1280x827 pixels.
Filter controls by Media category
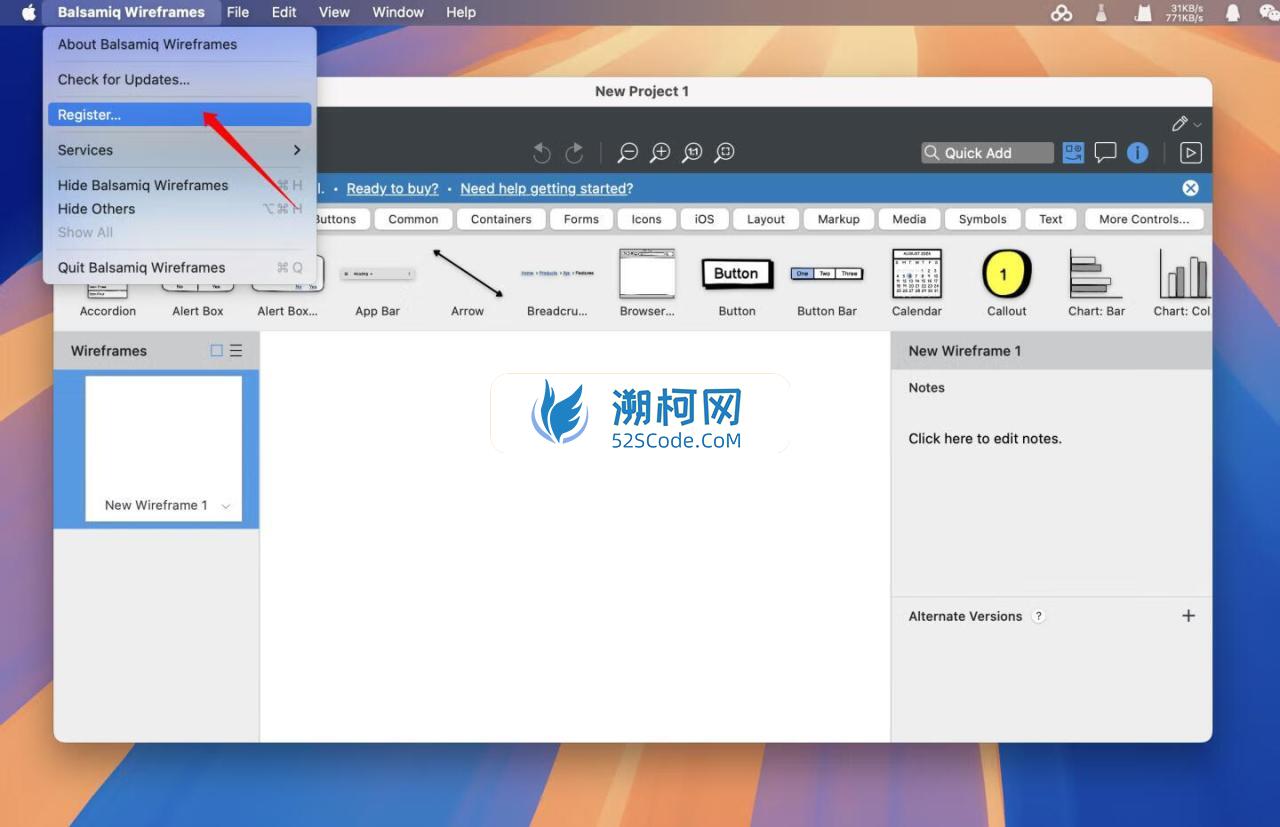click(x=909, y=219)
